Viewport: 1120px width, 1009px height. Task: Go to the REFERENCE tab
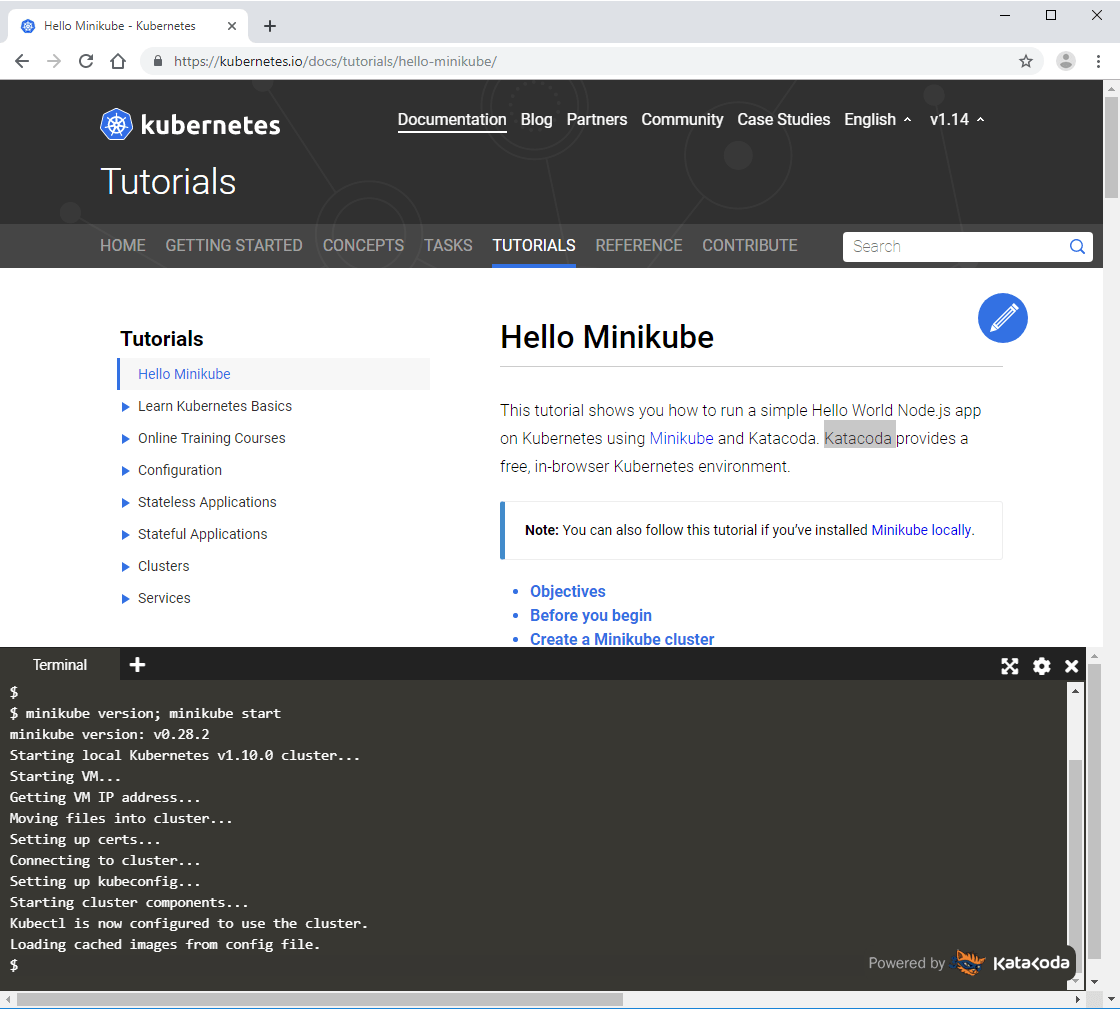pos(639,246)
